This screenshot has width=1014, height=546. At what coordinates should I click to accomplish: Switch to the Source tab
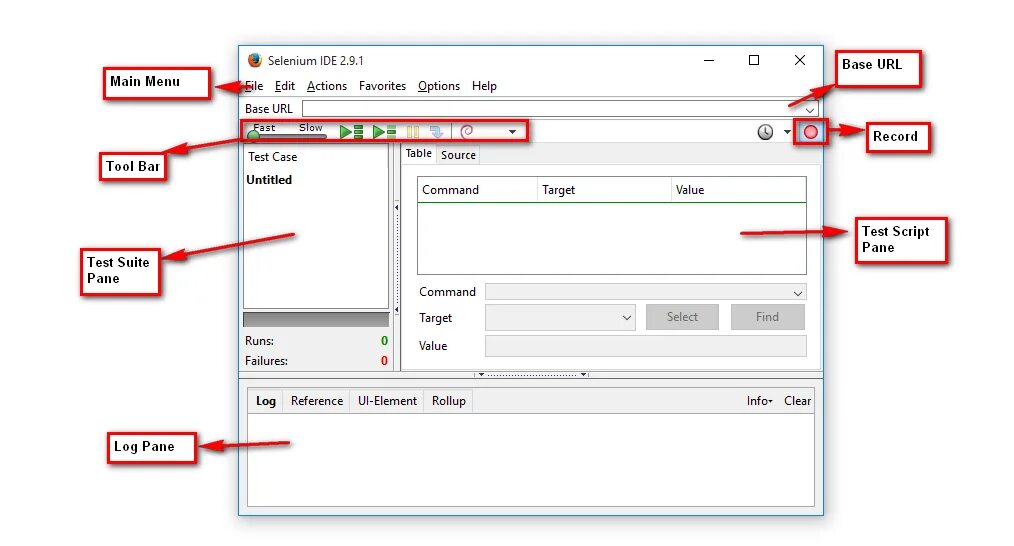(x=458, y=155)
